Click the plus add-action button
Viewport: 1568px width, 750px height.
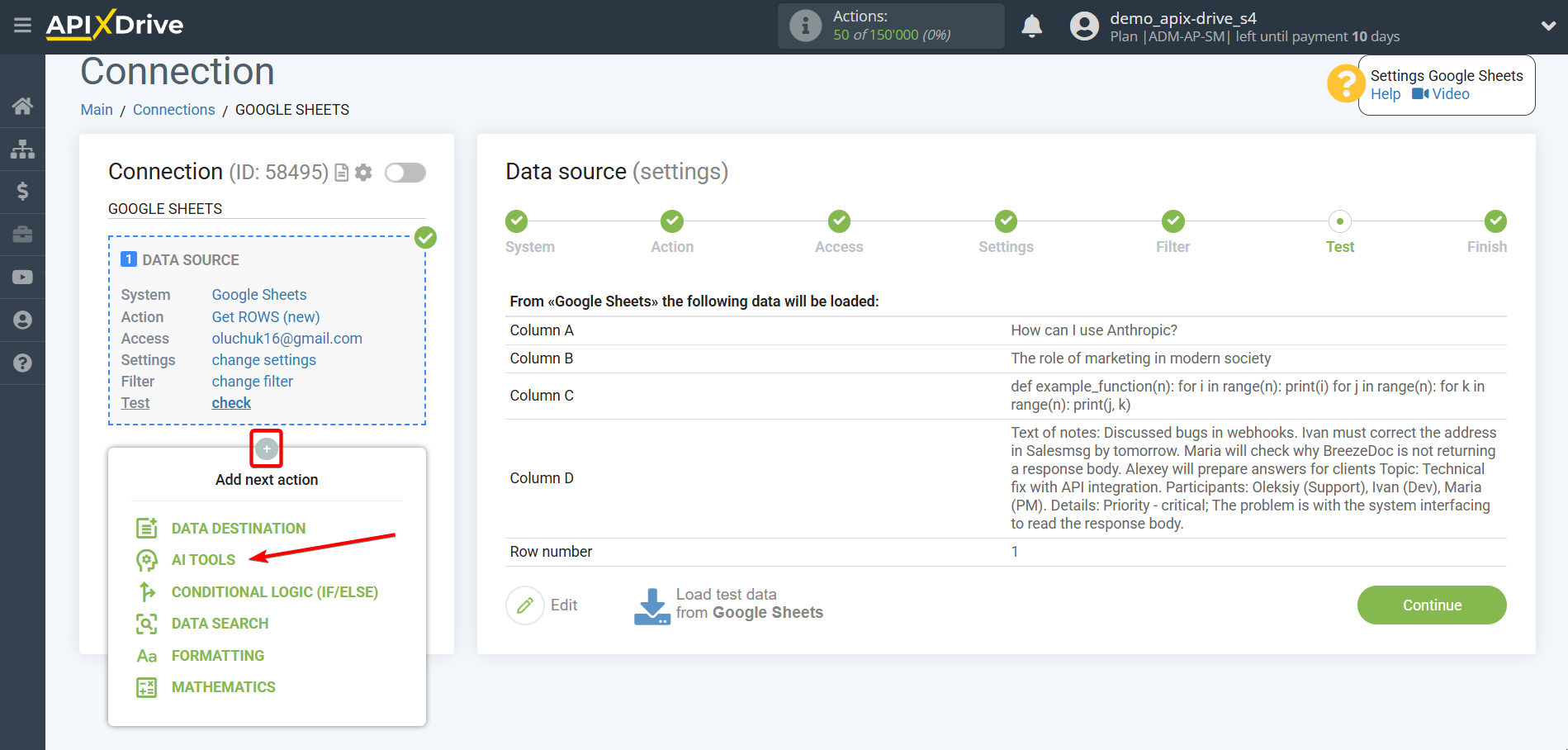click(x=266, y=449)
